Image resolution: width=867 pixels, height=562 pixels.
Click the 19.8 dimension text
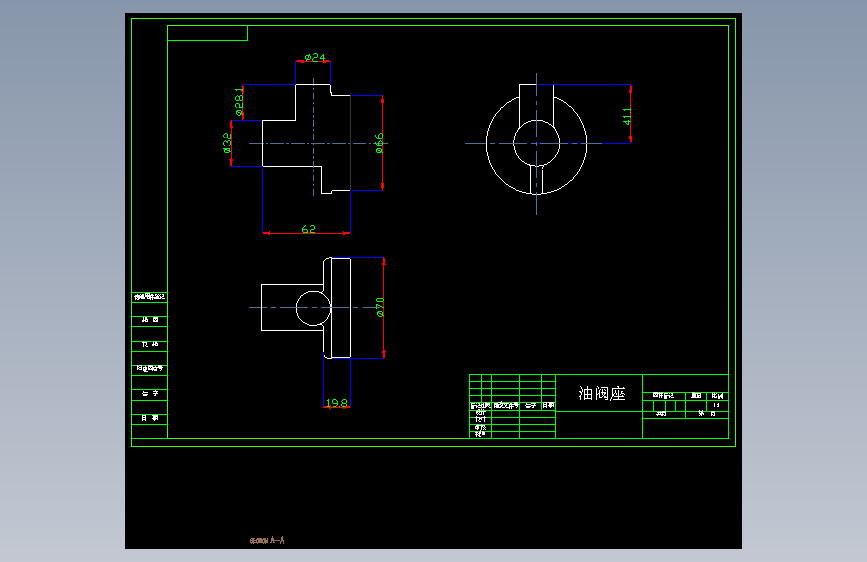pyautogui.click(x=337, y=403)
